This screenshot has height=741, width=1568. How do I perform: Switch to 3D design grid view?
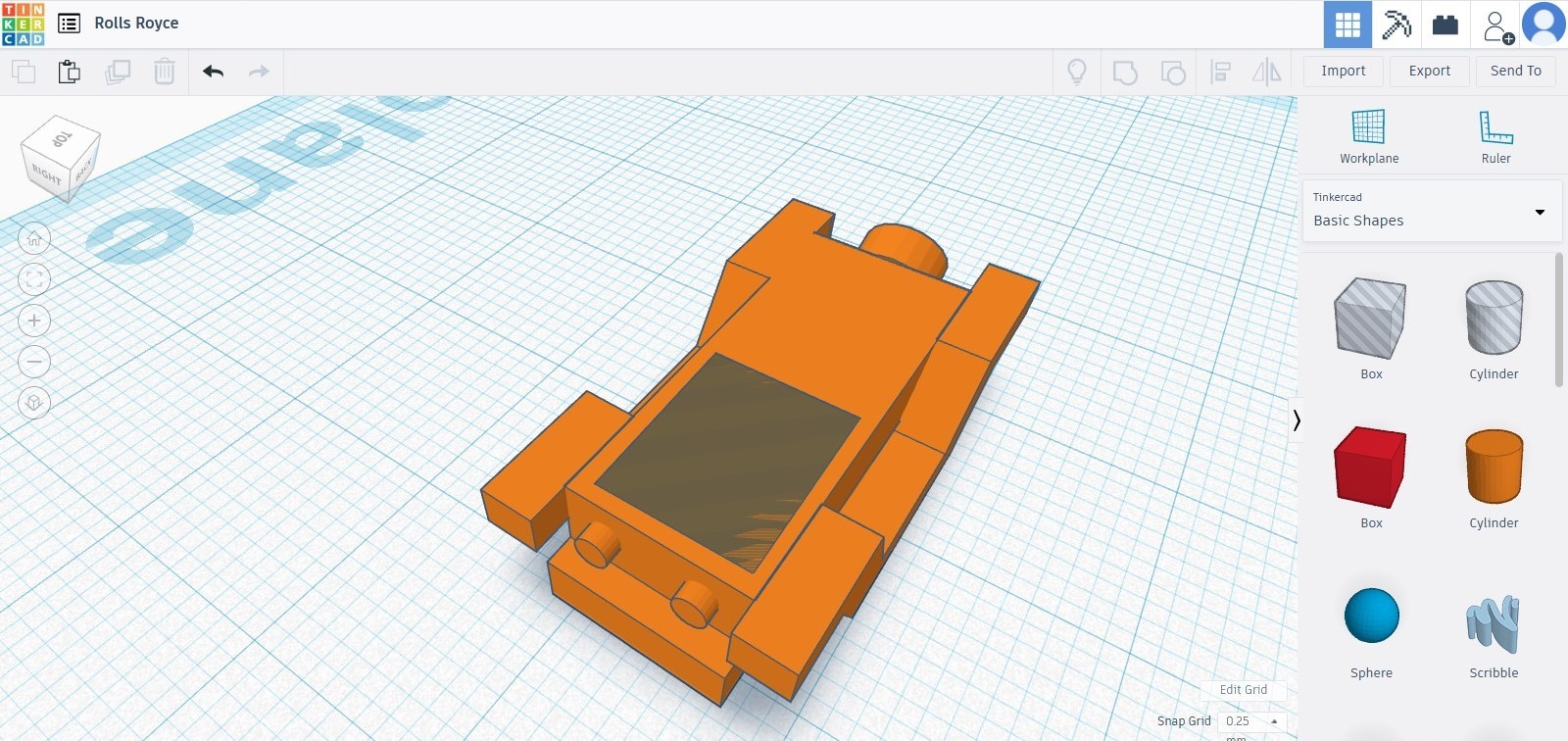click(x=1347, y=25)
